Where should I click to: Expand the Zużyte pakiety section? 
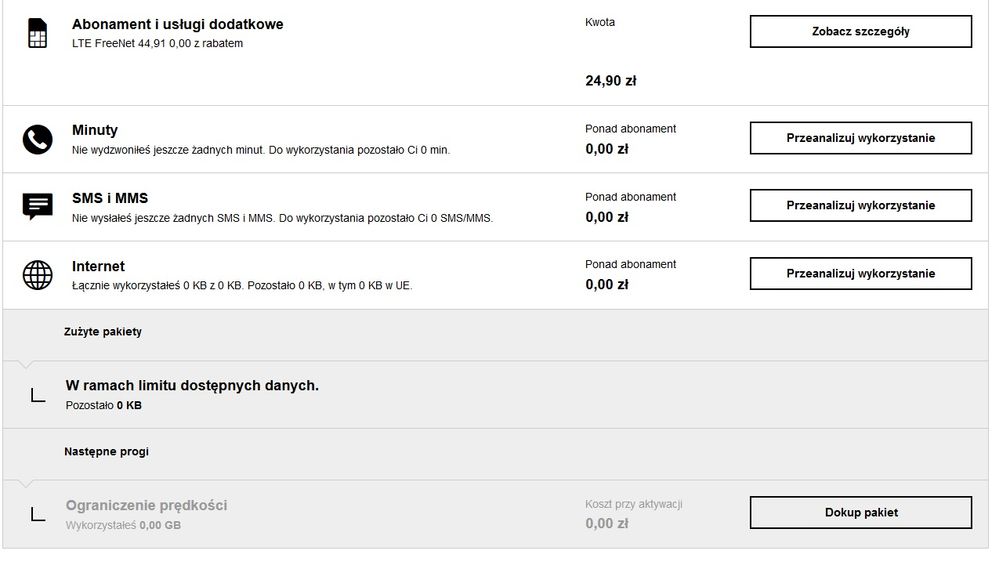pos(103,332)
